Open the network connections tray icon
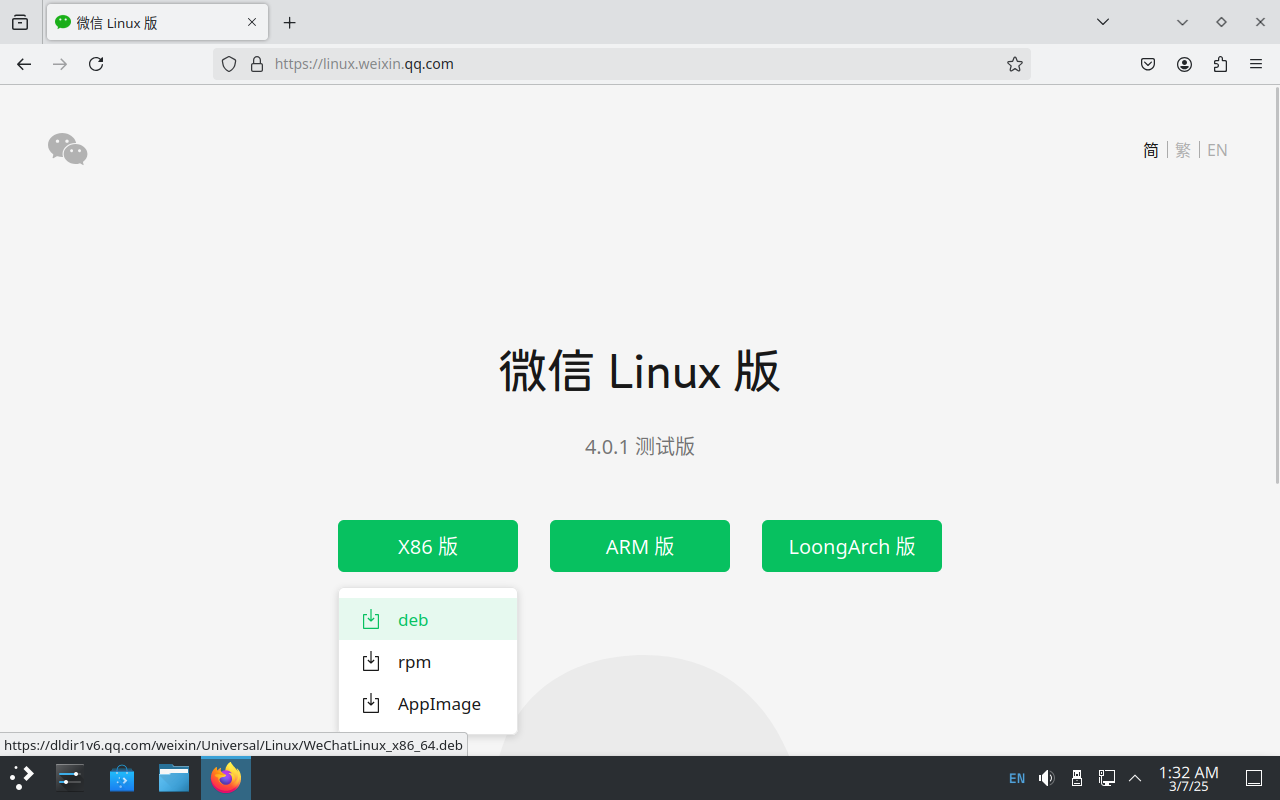Viewport: 1280px width, 800px height. (x=1107, y=778)
